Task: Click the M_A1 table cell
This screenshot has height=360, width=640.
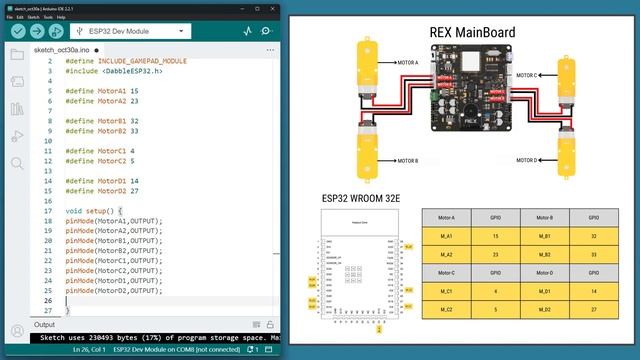Action: click(x=447, y=236)
